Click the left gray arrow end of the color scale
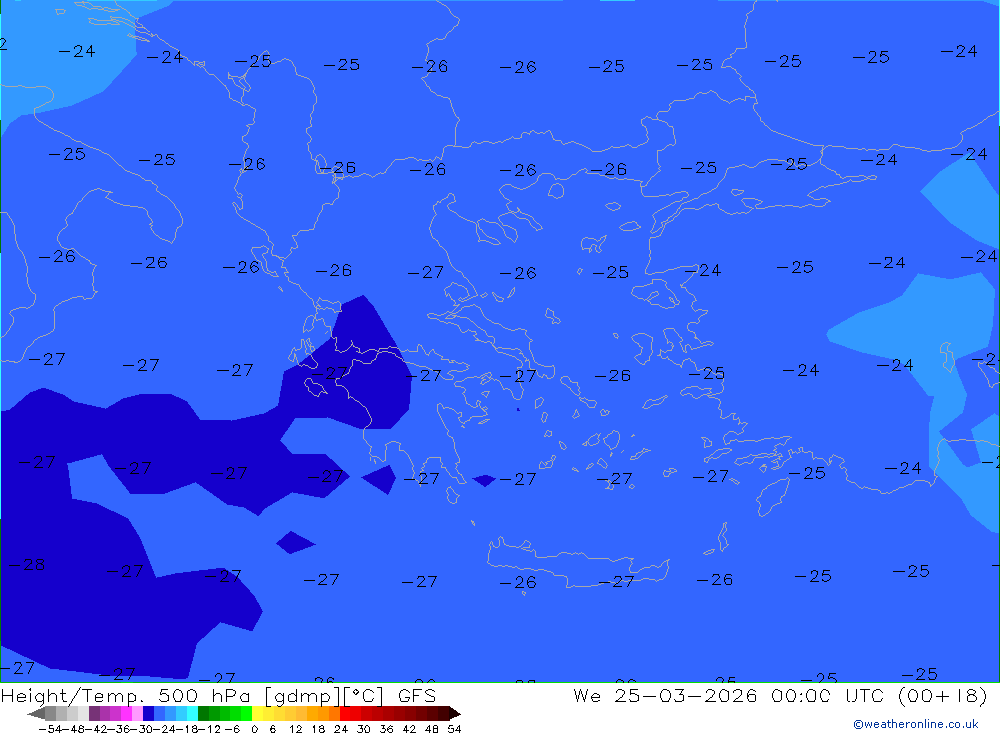Screen dimensions: 1000x733 tap(36, 714)
